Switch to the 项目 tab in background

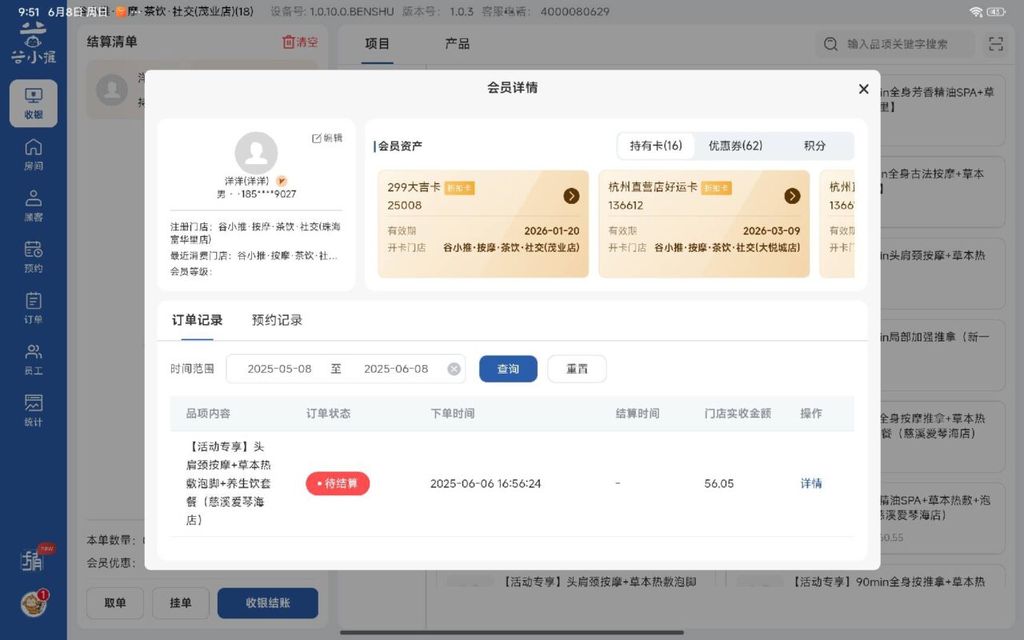click(377, 44)
